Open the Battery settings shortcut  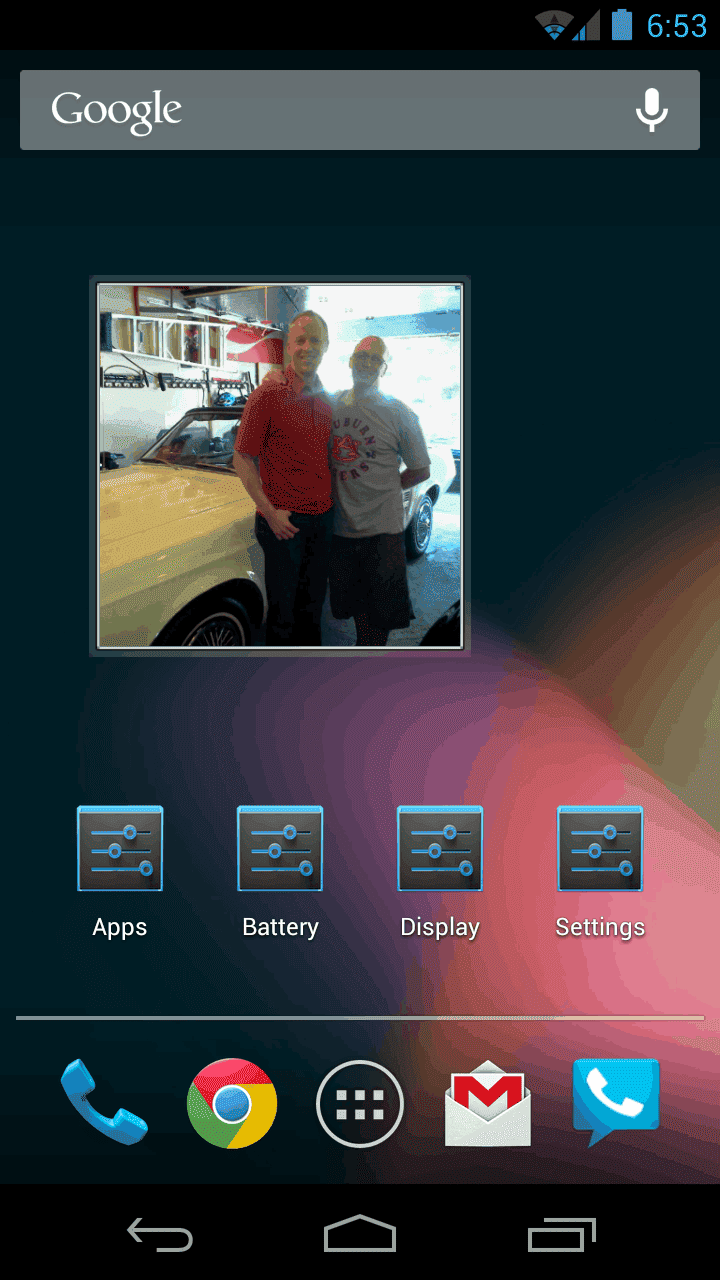tap(280, 849)
